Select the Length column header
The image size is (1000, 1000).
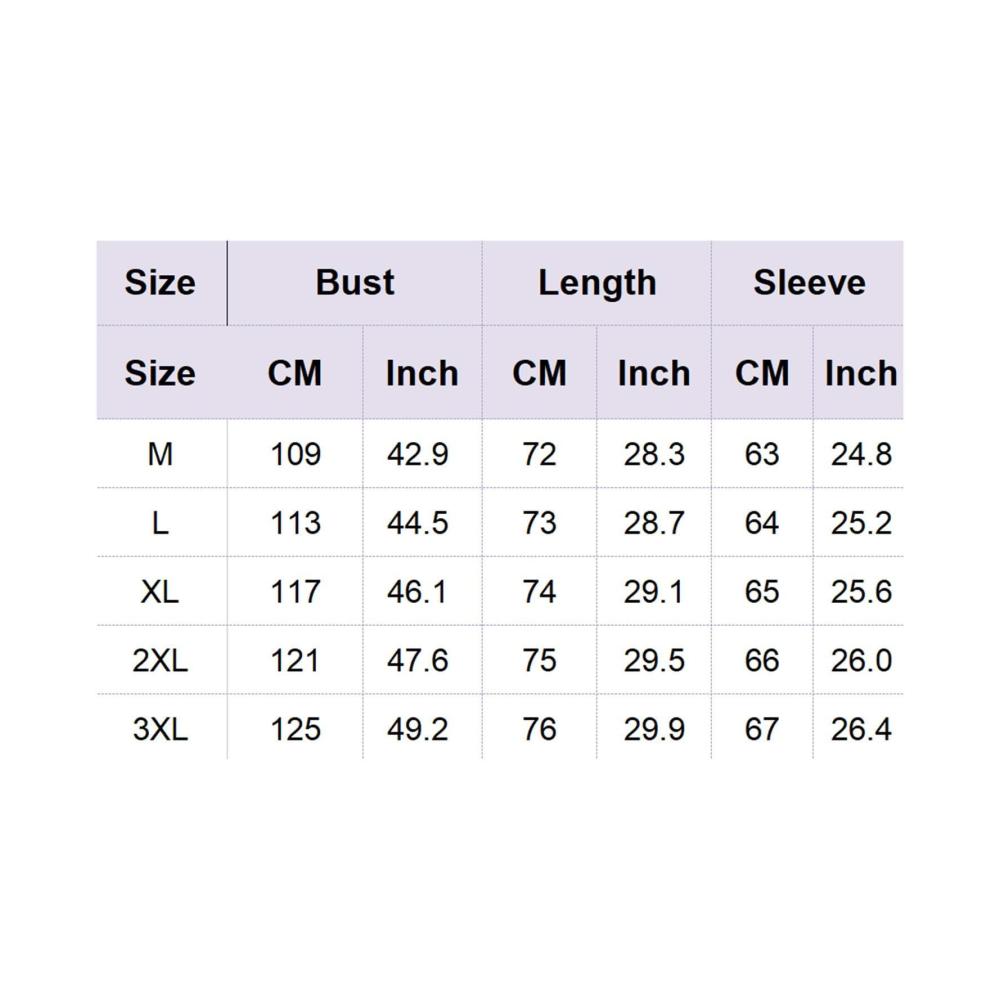(597, 283)
